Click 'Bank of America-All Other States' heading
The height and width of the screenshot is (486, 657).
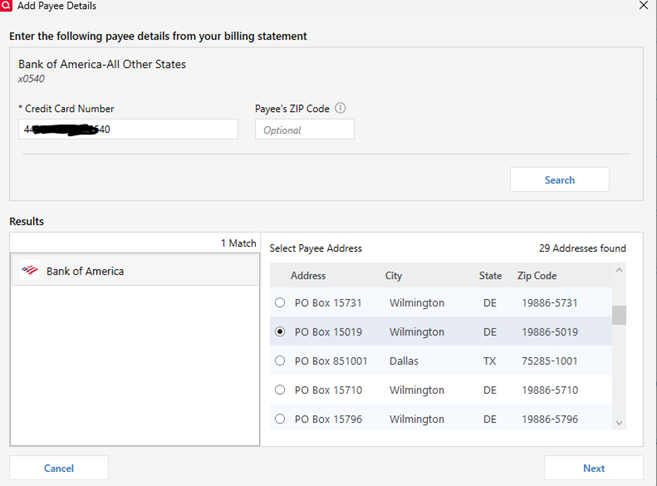(x=102, y=64)
